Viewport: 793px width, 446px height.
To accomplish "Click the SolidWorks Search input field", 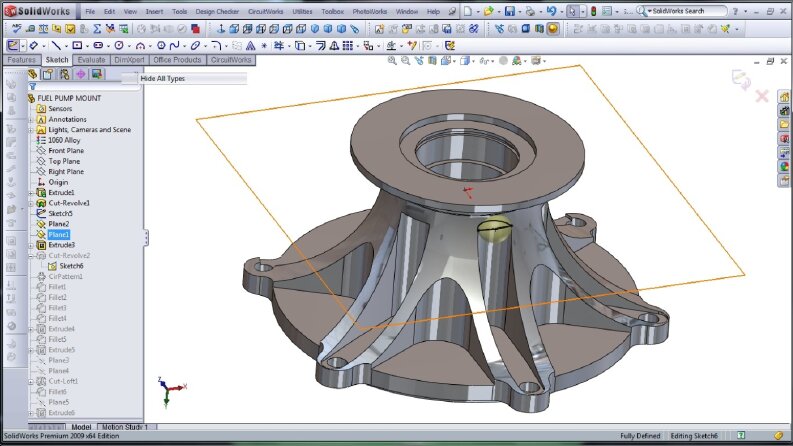I will [688, 11].
